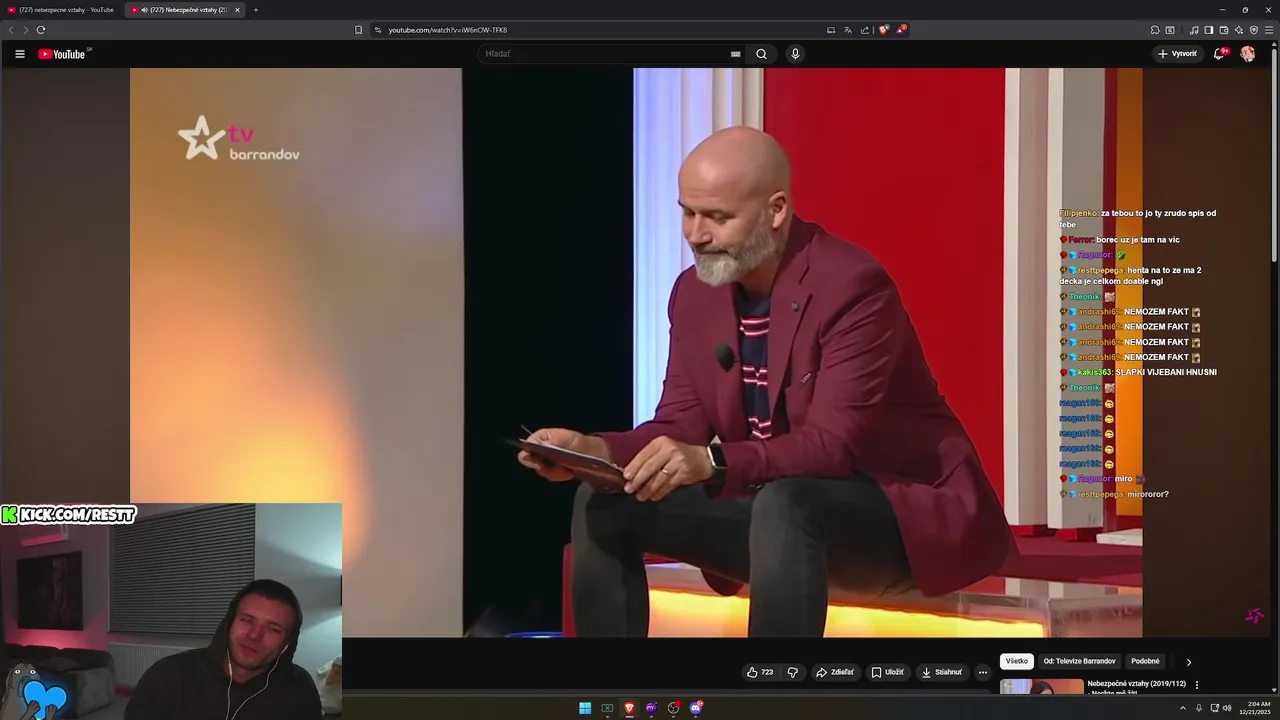The width and height of the screenshot is (1280, 720).
Task: Open the YouTube account avatar menu
Action: tap(1248, 54)
